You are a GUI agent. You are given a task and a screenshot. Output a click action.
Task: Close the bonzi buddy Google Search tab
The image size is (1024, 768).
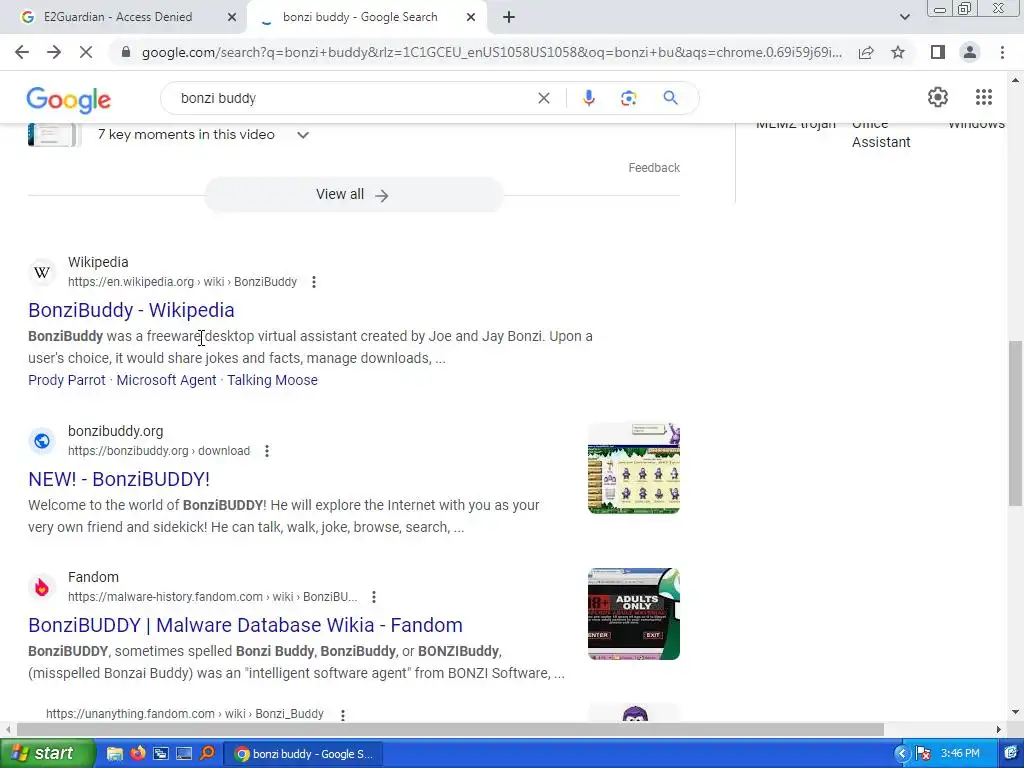click(x=471, y=17)
